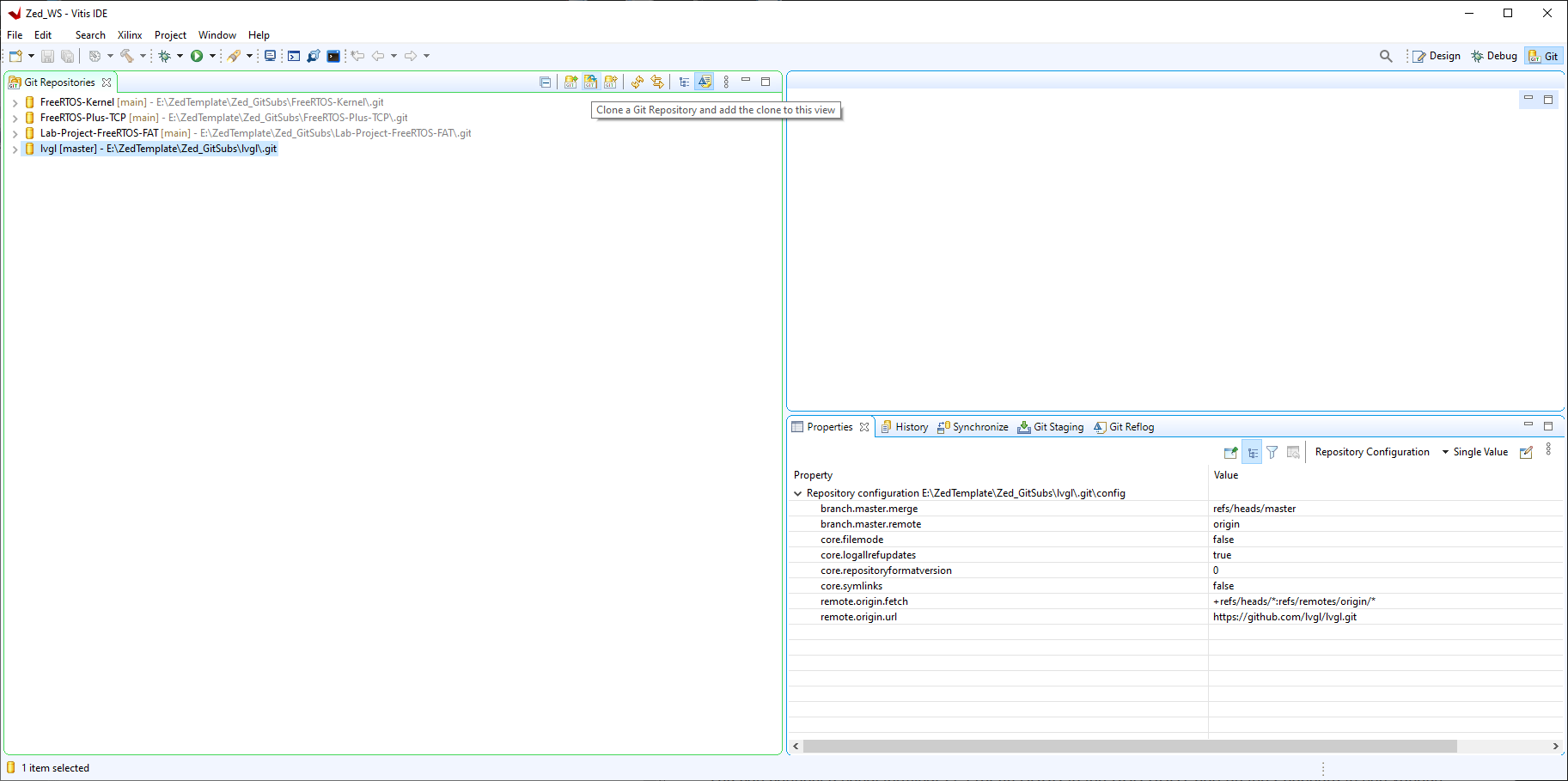Toggle Show Categories in Properties
1568x781 pixels.
pyautogui.click(x=1253, y=452)
